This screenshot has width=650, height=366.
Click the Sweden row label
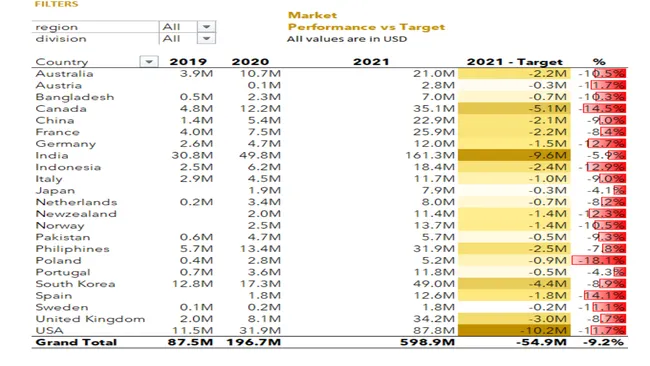click(x=62, y=307)
